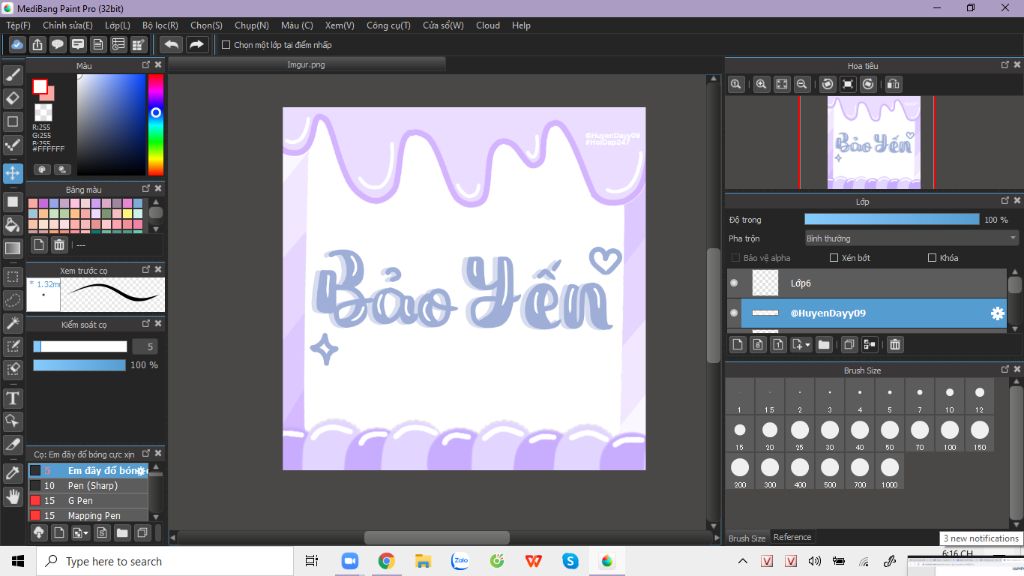Image resolution: width=1024 pixels, height=576 pixels.
Task: Rotate canvas right in Navigator
Action: coord(868,84)
